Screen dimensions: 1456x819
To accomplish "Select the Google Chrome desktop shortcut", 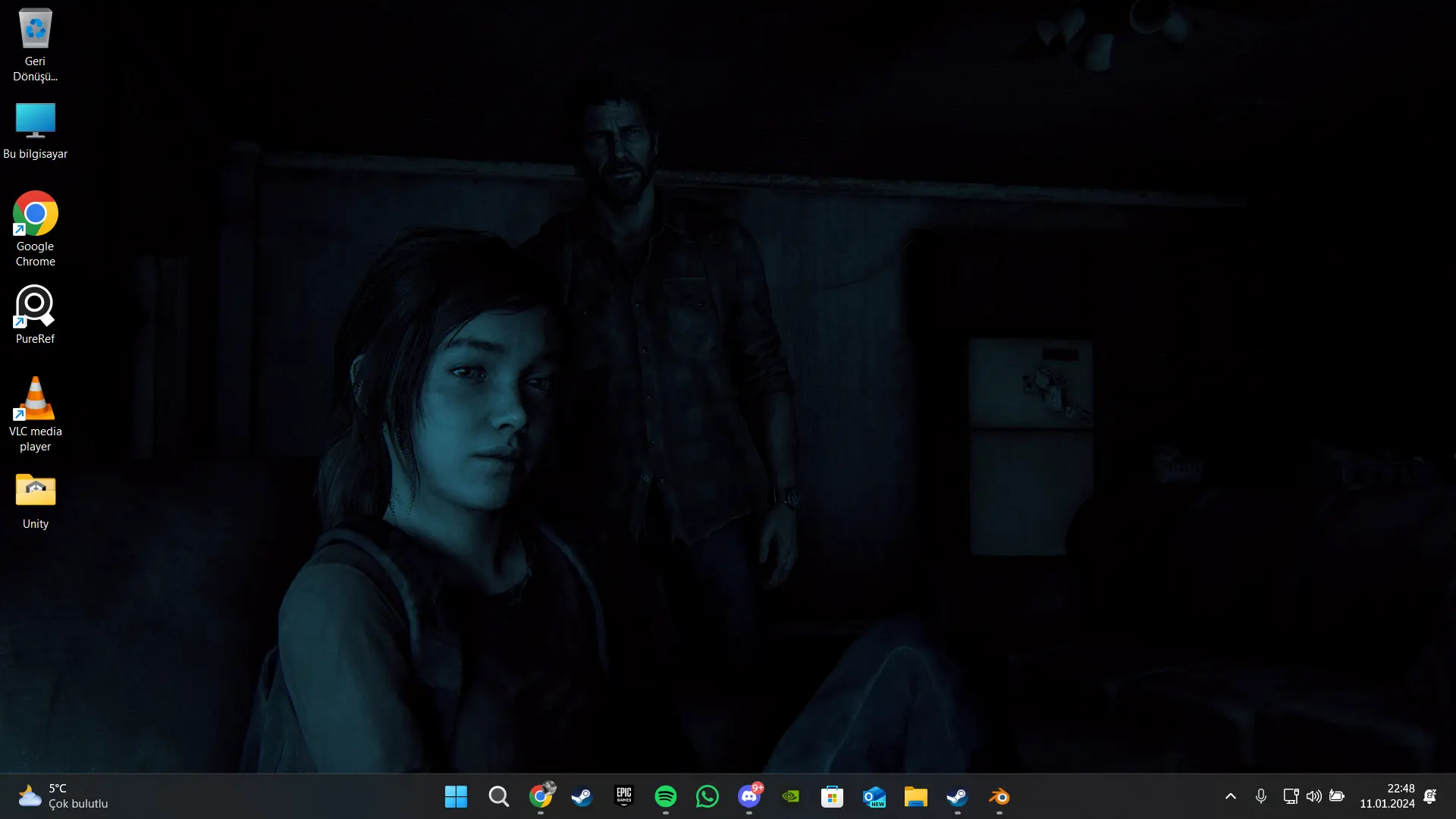I will 35,229.
